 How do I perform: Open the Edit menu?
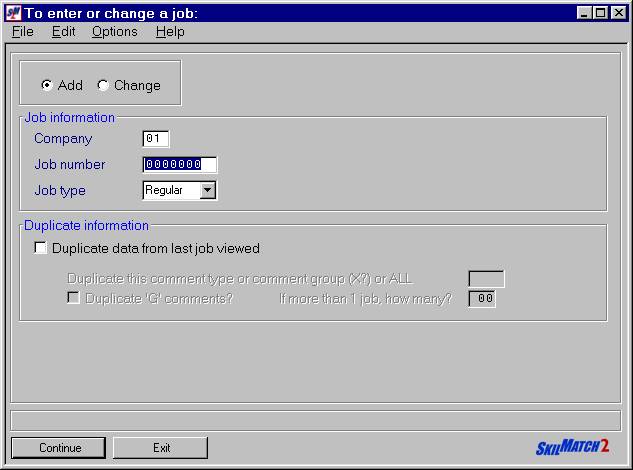click(x=63, y=31)
